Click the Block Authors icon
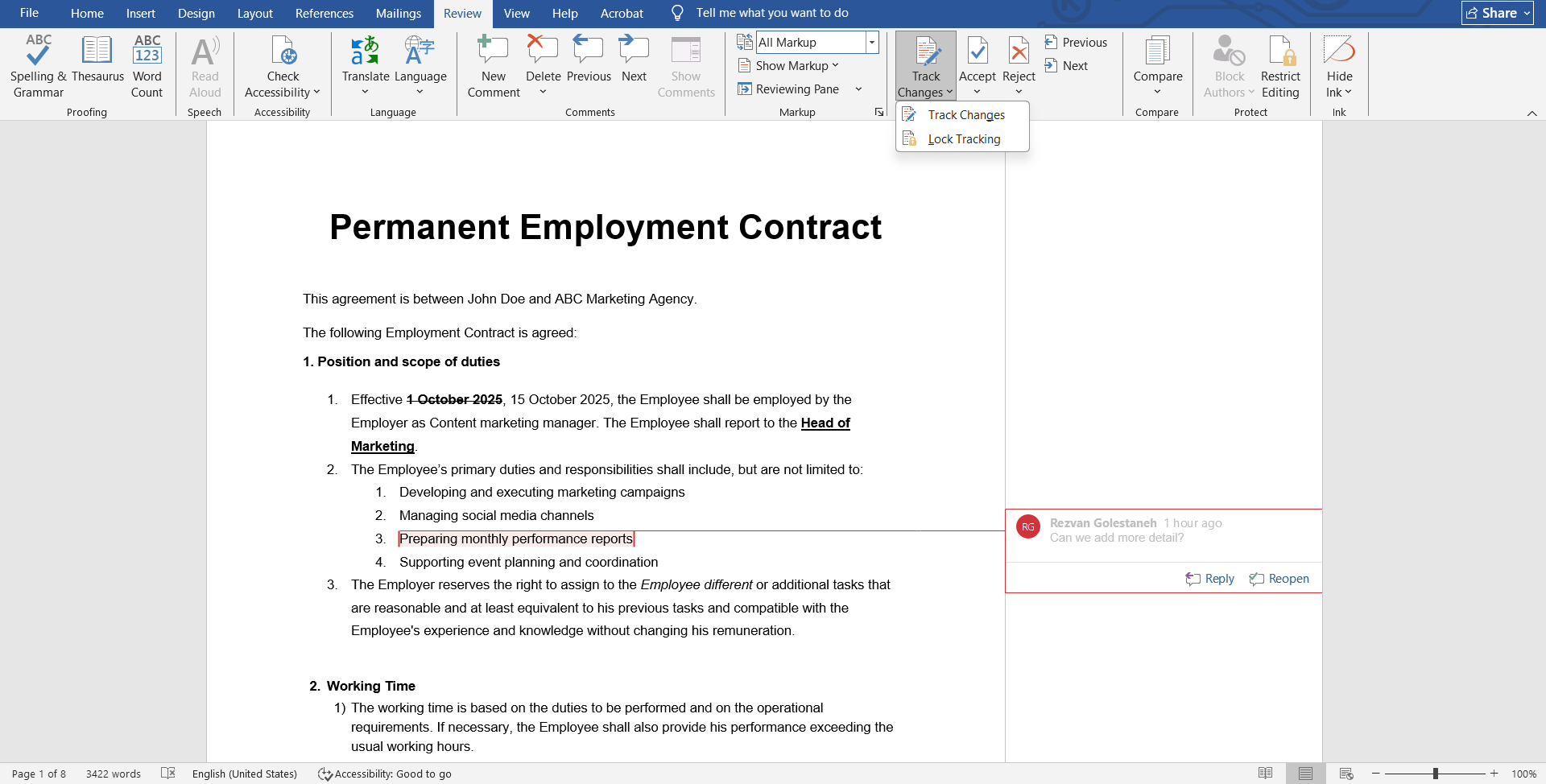Viewport: 1546px width, 784px height. (1230, 52)
